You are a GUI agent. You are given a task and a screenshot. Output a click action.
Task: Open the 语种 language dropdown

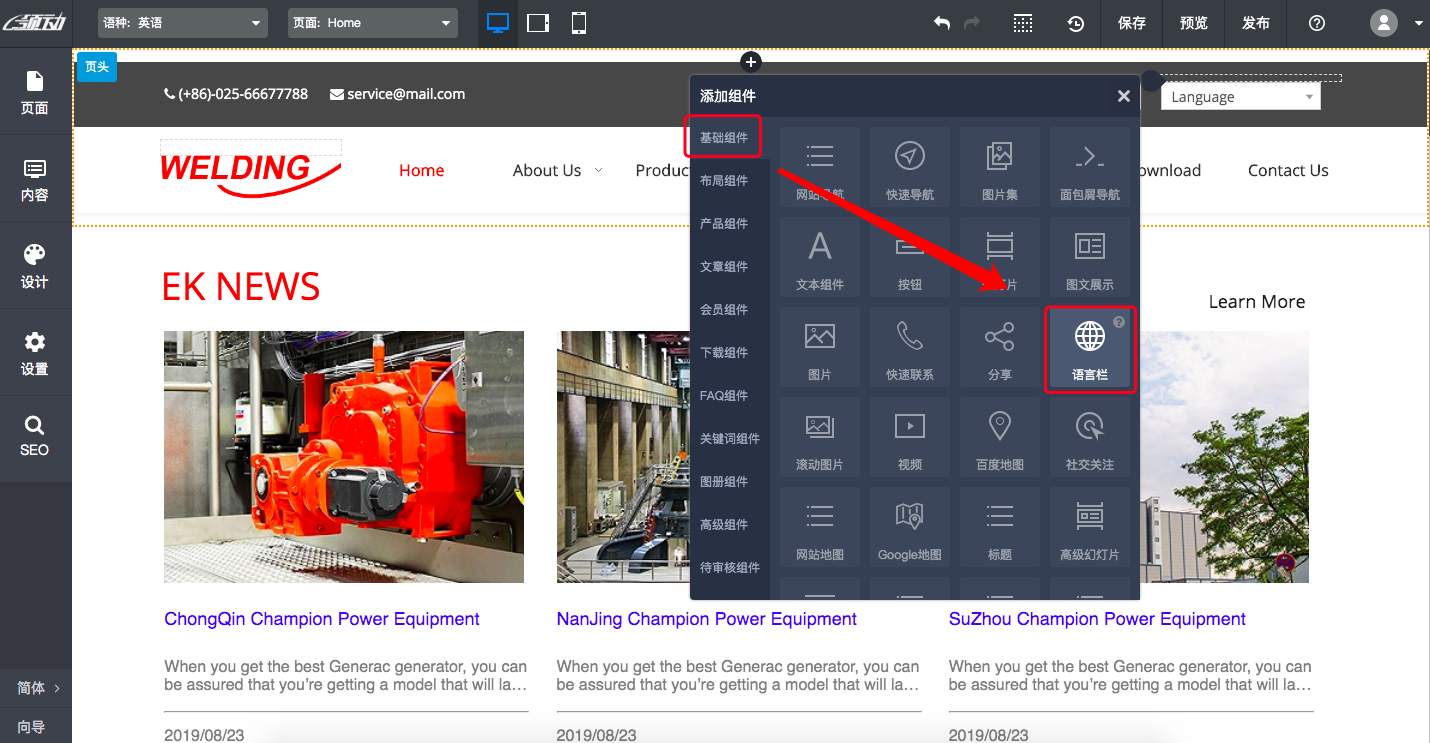pyautogui.click(x=183, y=23)
